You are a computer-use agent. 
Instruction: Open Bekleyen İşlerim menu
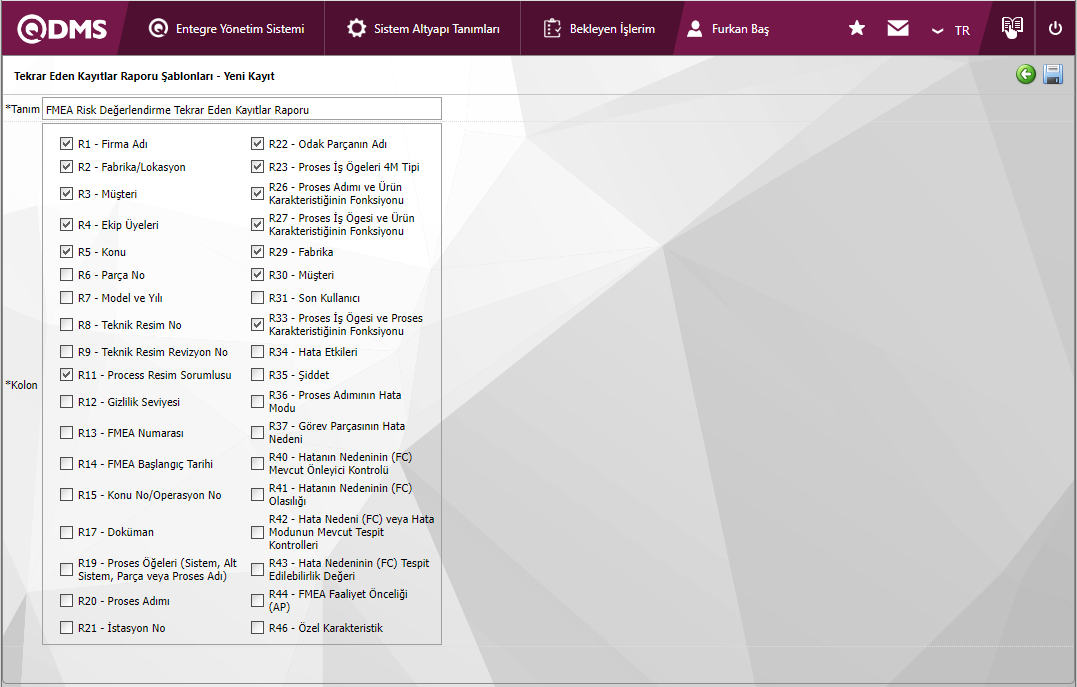pyautogui.click(x=600, y=29)
